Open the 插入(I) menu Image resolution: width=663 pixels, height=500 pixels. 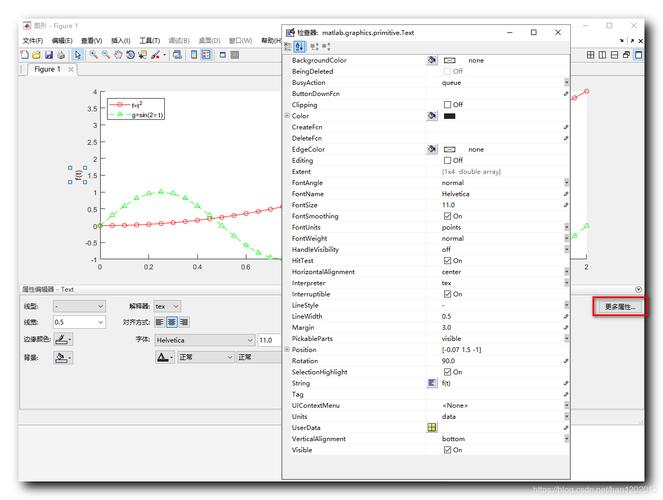pos(121,41)
